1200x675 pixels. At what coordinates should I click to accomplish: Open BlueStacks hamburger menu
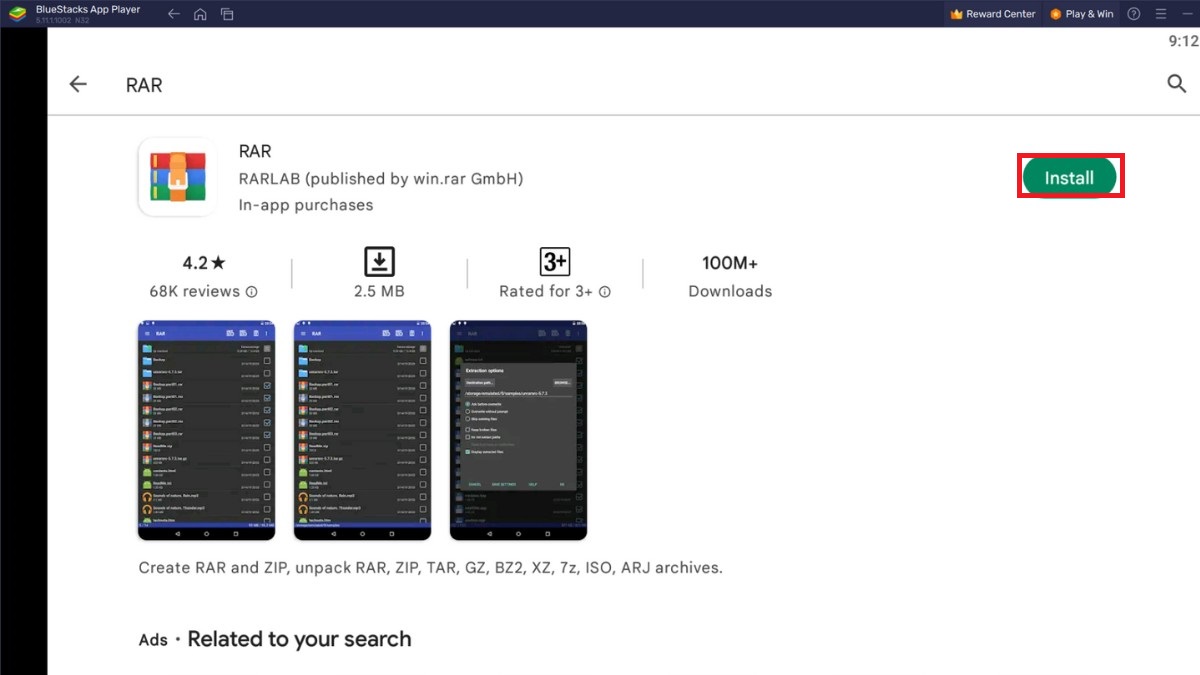coord(1160,14)
